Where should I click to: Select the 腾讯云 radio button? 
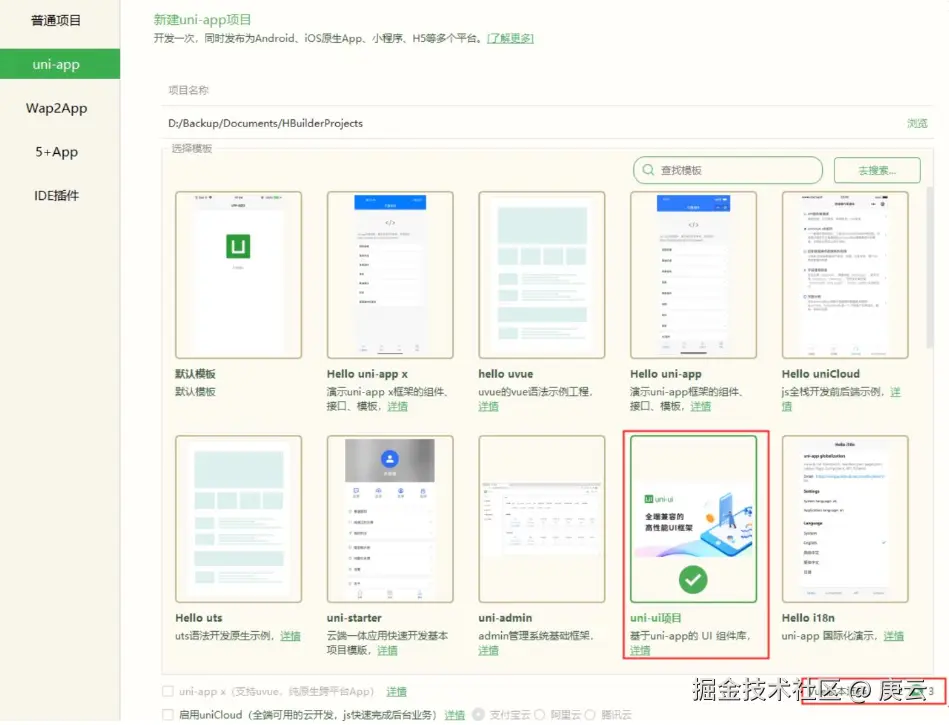[x=590, y=715]
